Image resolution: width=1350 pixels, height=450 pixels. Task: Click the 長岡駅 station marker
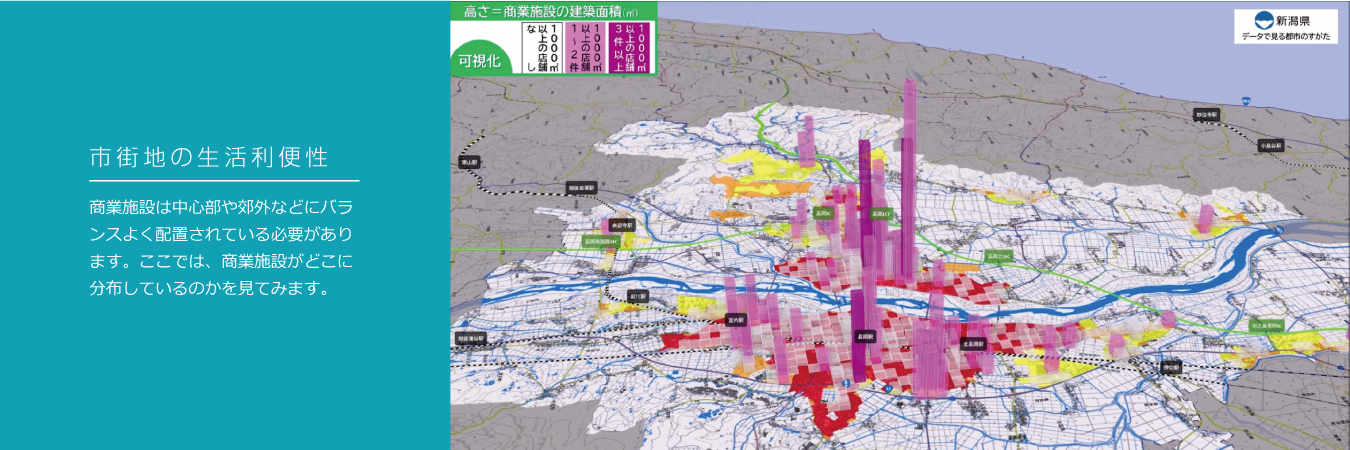coord(862,337)
